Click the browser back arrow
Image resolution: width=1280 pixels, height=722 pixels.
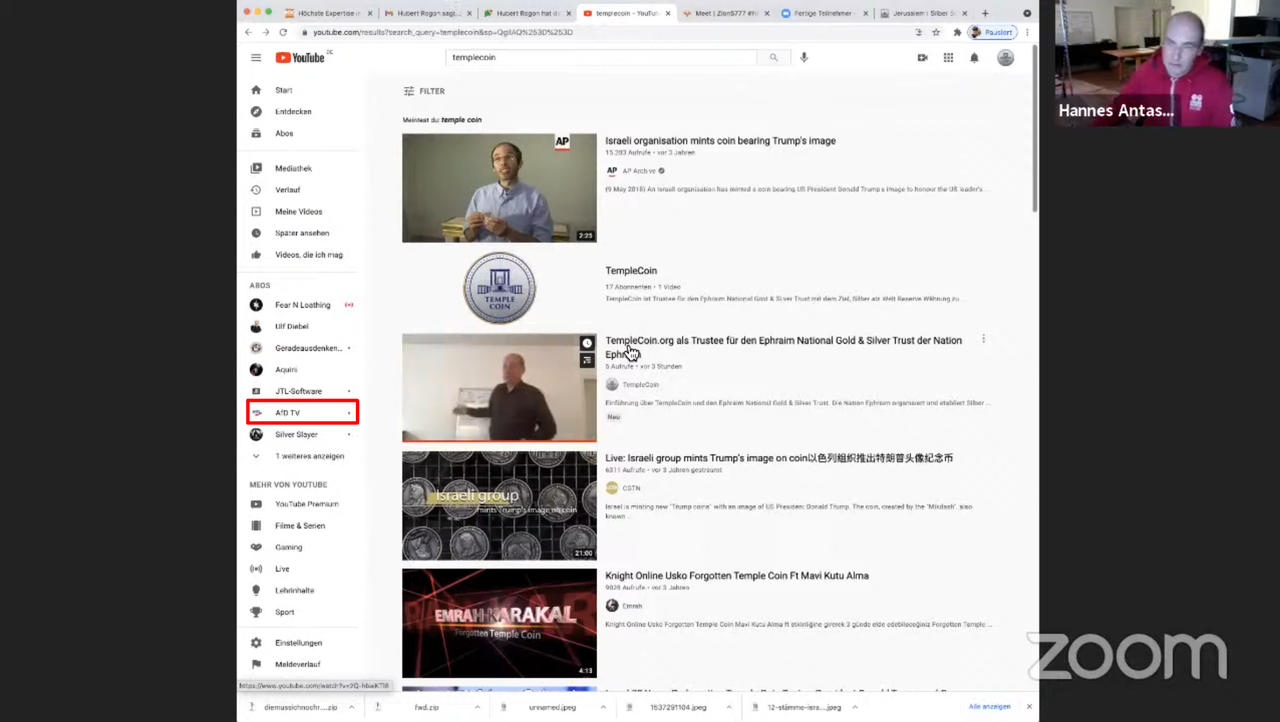[248, 32]
